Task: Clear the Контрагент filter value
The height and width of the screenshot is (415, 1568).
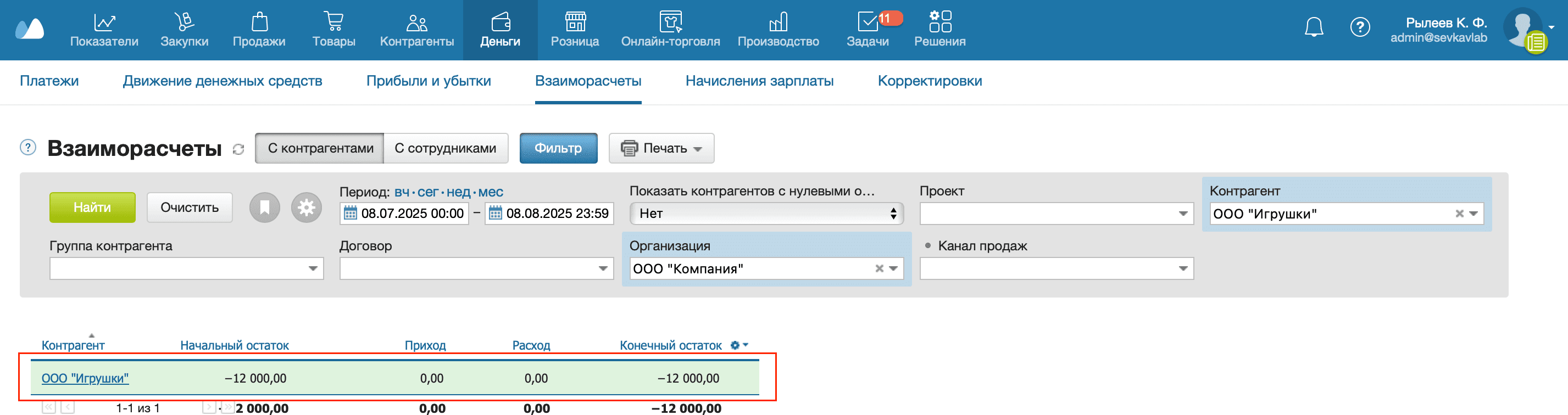Action: click(1459, 214)
